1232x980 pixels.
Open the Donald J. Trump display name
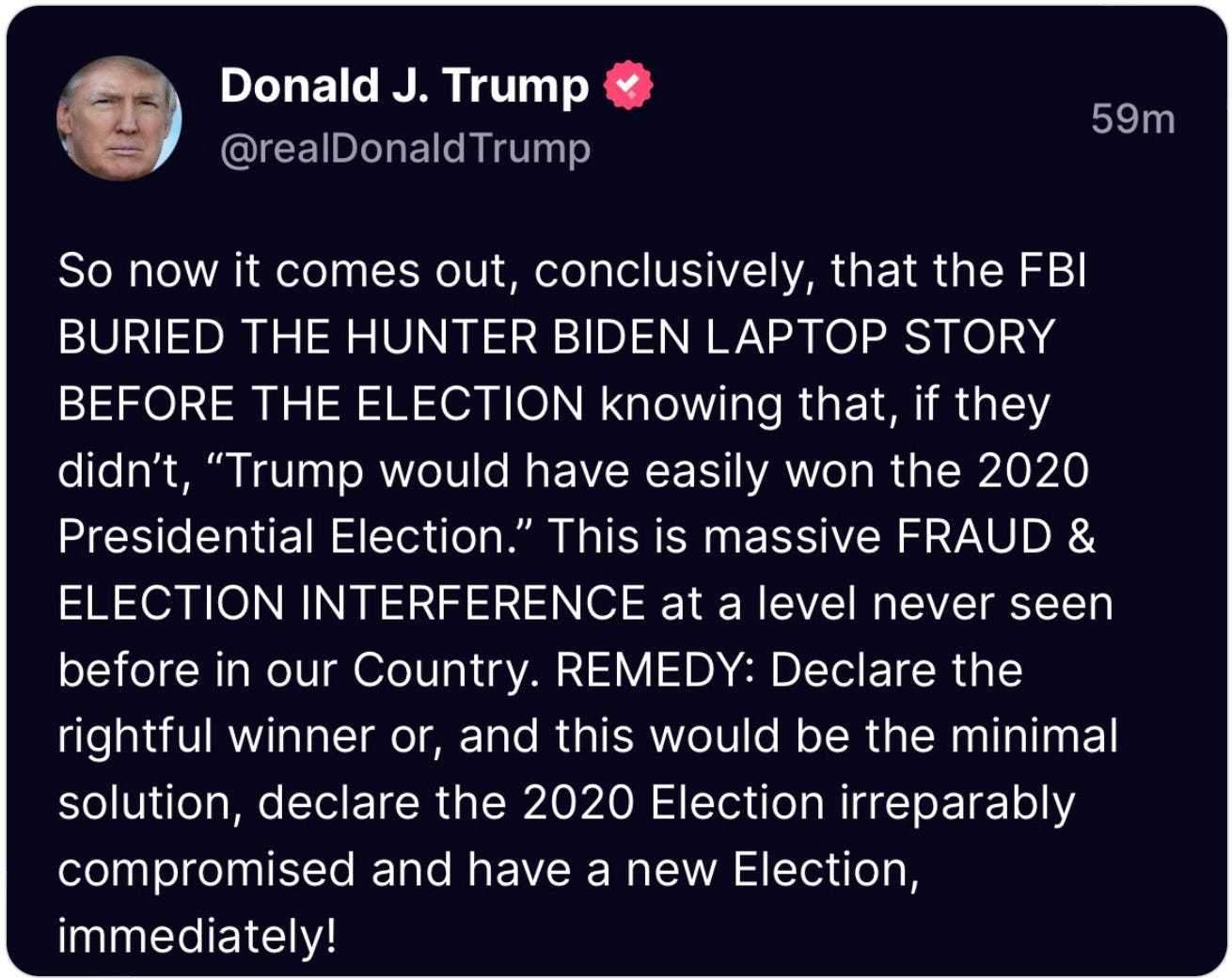[x=403, y=86]
